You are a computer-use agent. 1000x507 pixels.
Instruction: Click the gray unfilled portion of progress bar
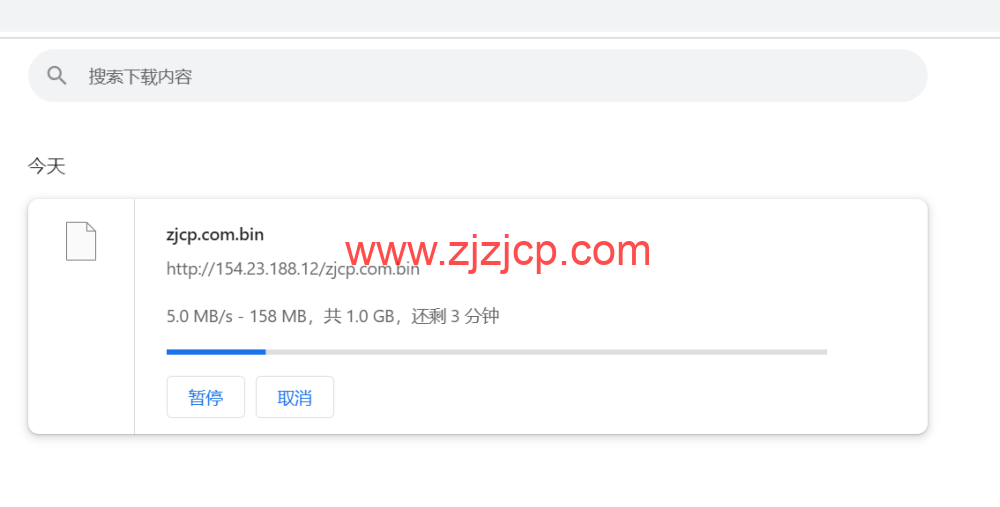(x=547, y=352)
